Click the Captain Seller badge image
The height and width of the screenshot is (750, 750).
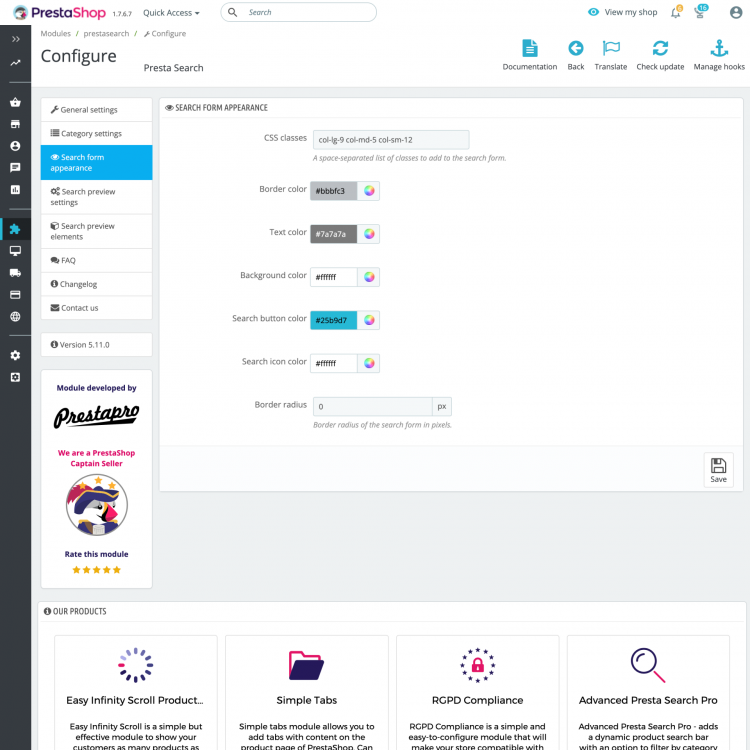coord(97,505)
